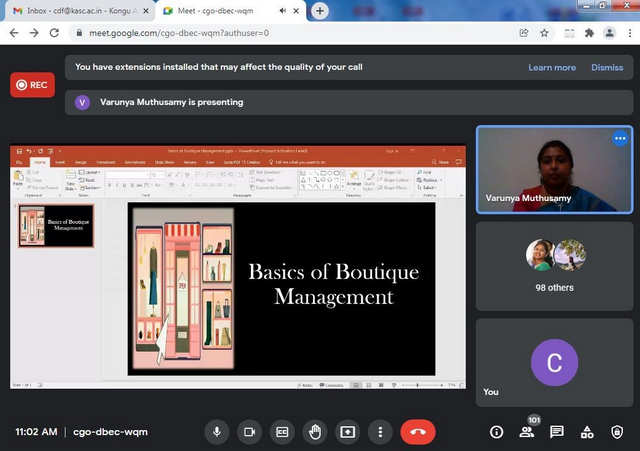
Task: Open the chat with everyone icon
Action: [x=557, y=432]
